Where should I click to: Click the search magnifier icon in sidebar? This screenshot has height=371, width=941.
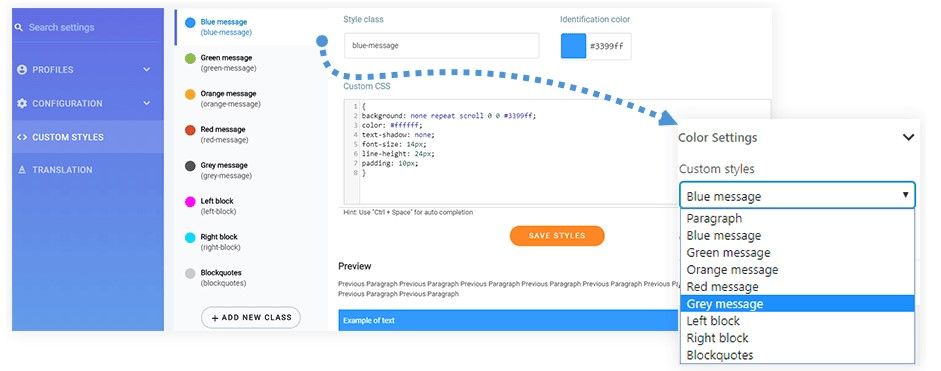pos(19,28)
